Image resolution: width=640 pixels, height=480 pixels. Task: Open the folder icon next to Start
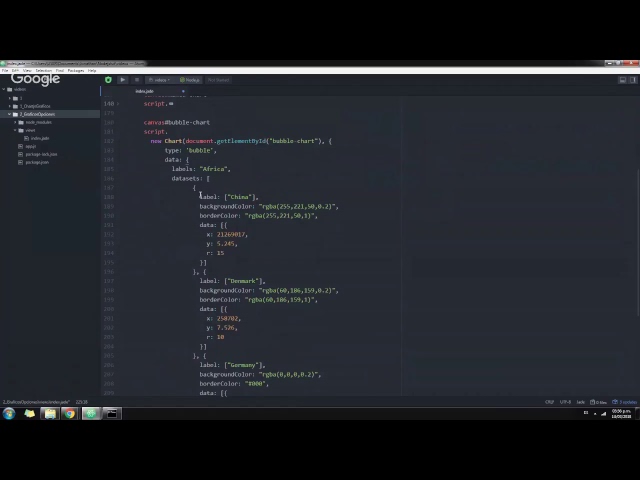tap(29, 413)
